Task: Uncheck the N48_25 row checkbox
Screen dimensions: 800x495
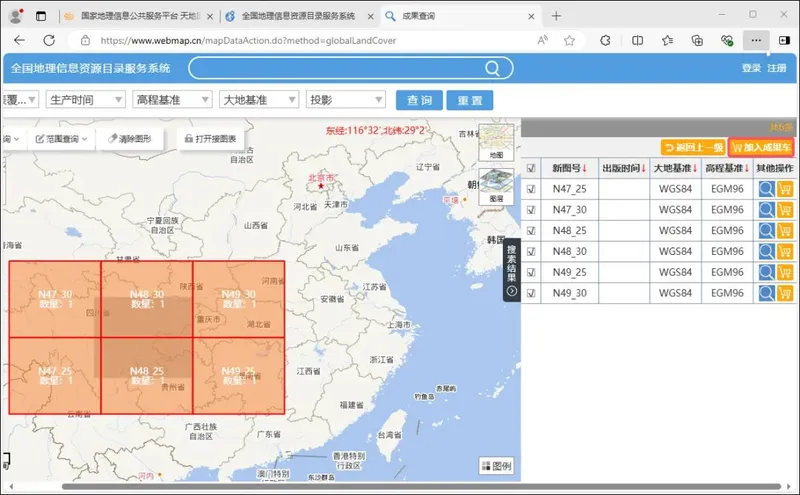Action: coord(531,231)
